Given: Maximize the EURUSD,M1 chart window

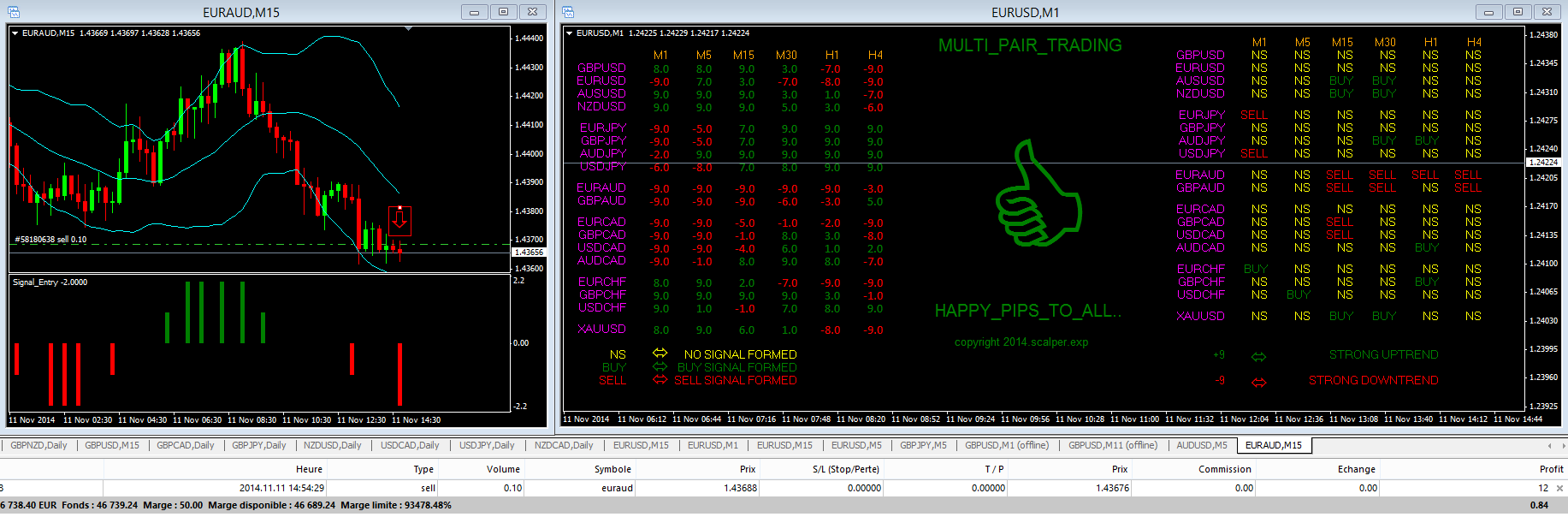Looking at the screenshot, I should 1518,12.
